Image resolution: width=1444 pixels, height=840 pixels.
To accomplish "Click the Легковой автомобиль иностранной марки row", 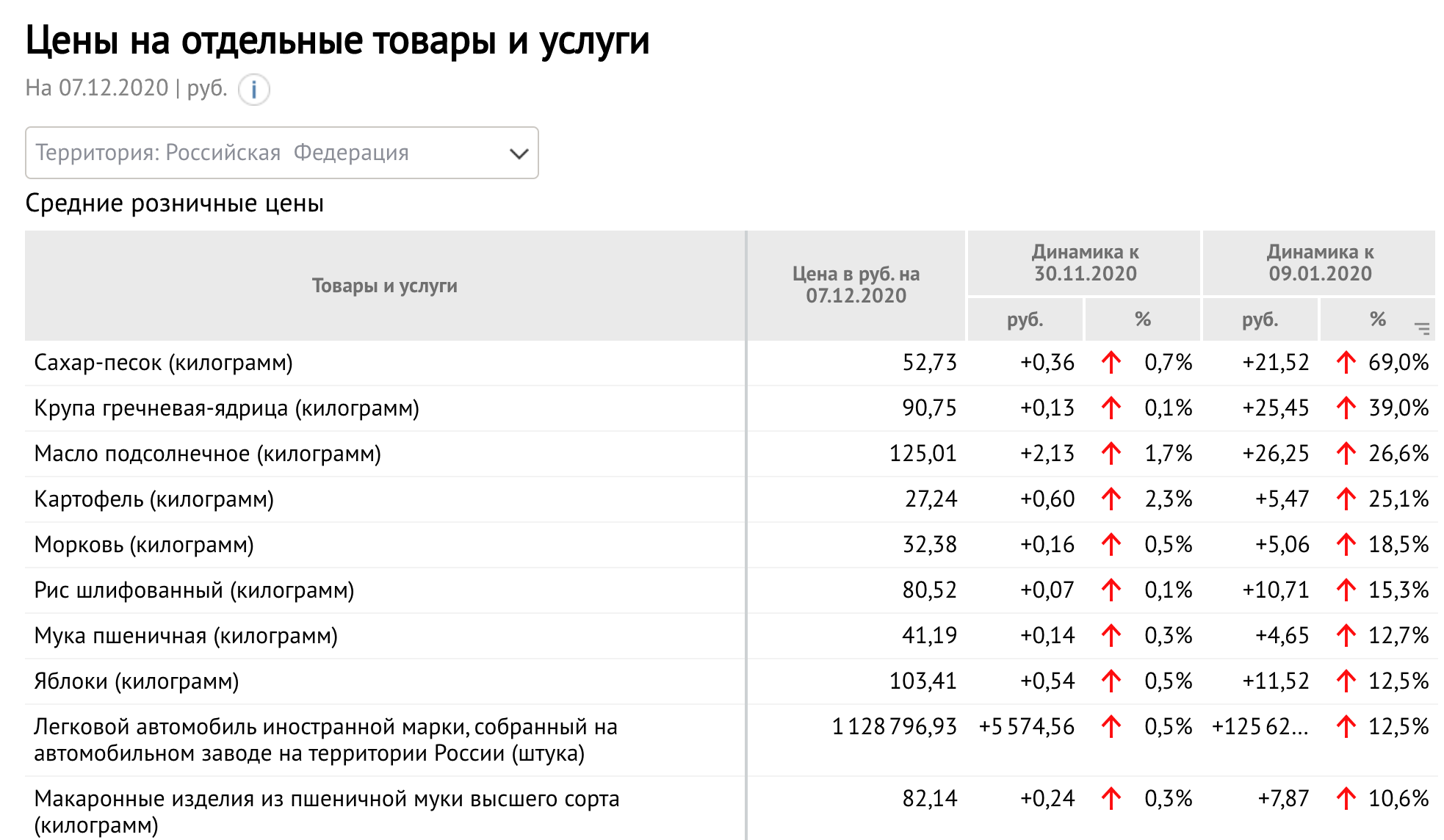I will point(325,740).
